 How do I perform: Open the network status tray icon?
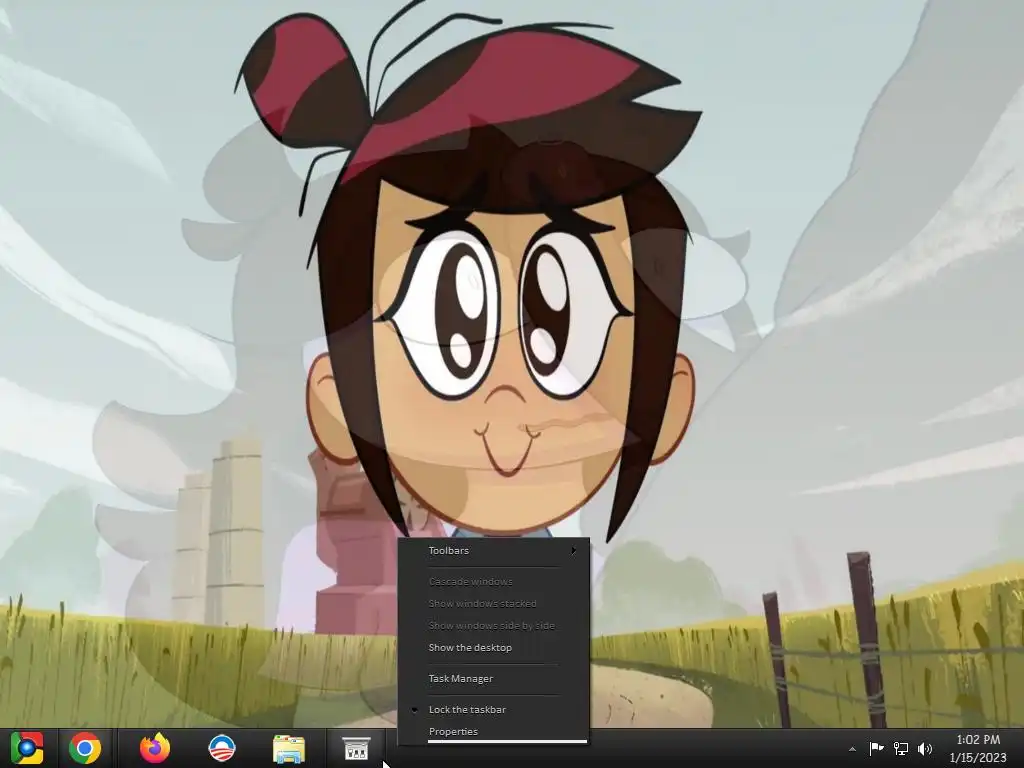pyautogui.click(x=901, y=748)
